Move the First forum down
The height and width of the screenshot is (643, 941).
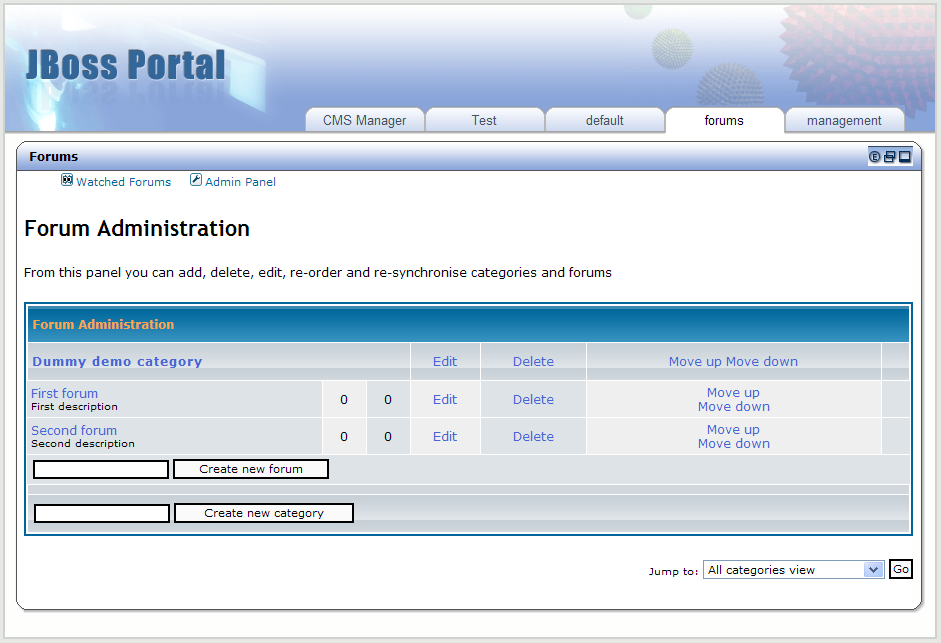[733, 407]
